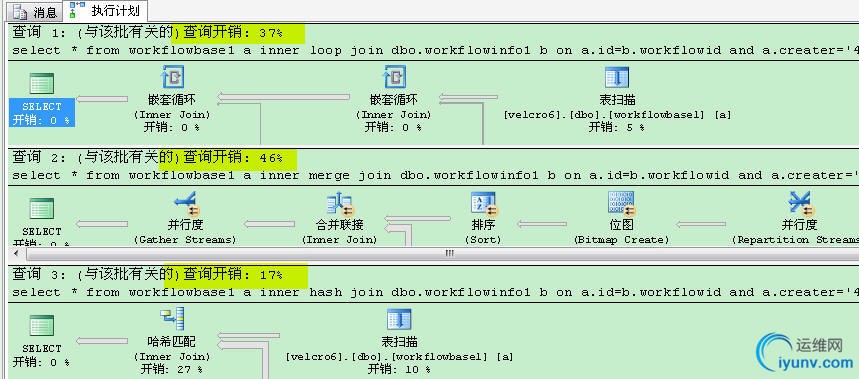Click the inner hash join SQL text
This screenshot has height=379, width=859.
pyautogui.click(x=435, y=292)
